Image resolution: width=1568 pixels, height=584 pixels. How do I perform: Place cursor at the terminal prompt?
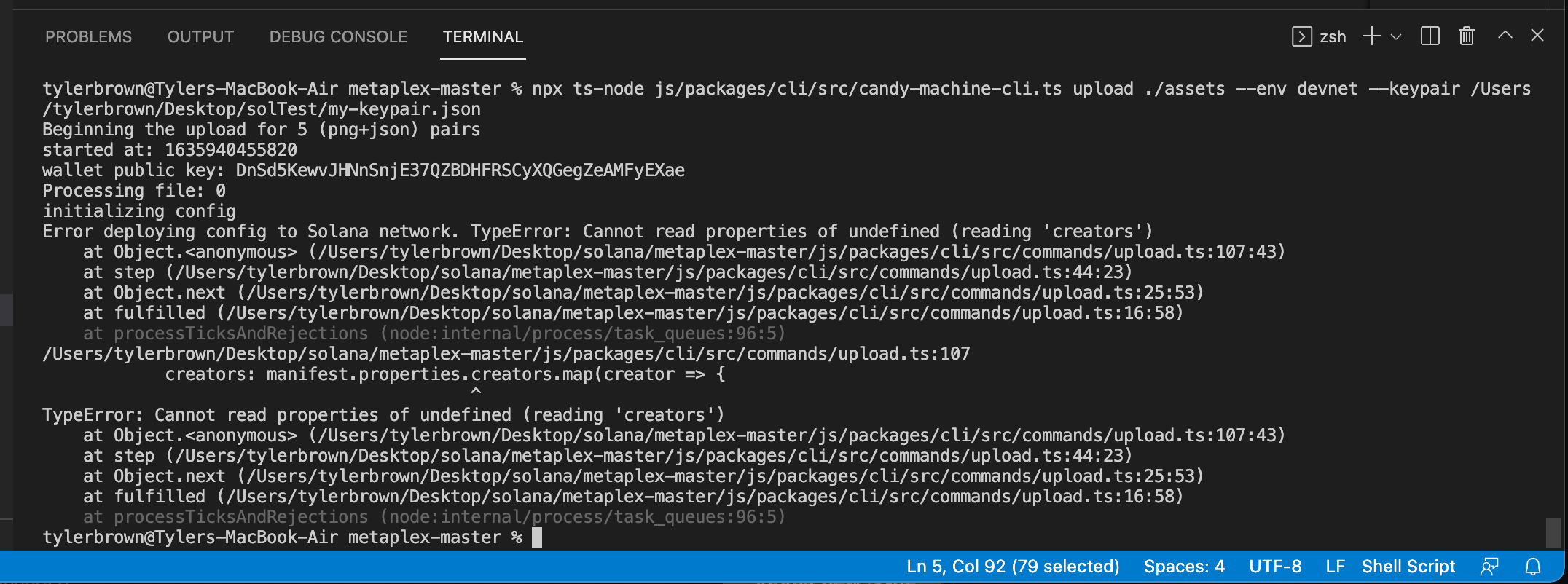coord(536,537)
